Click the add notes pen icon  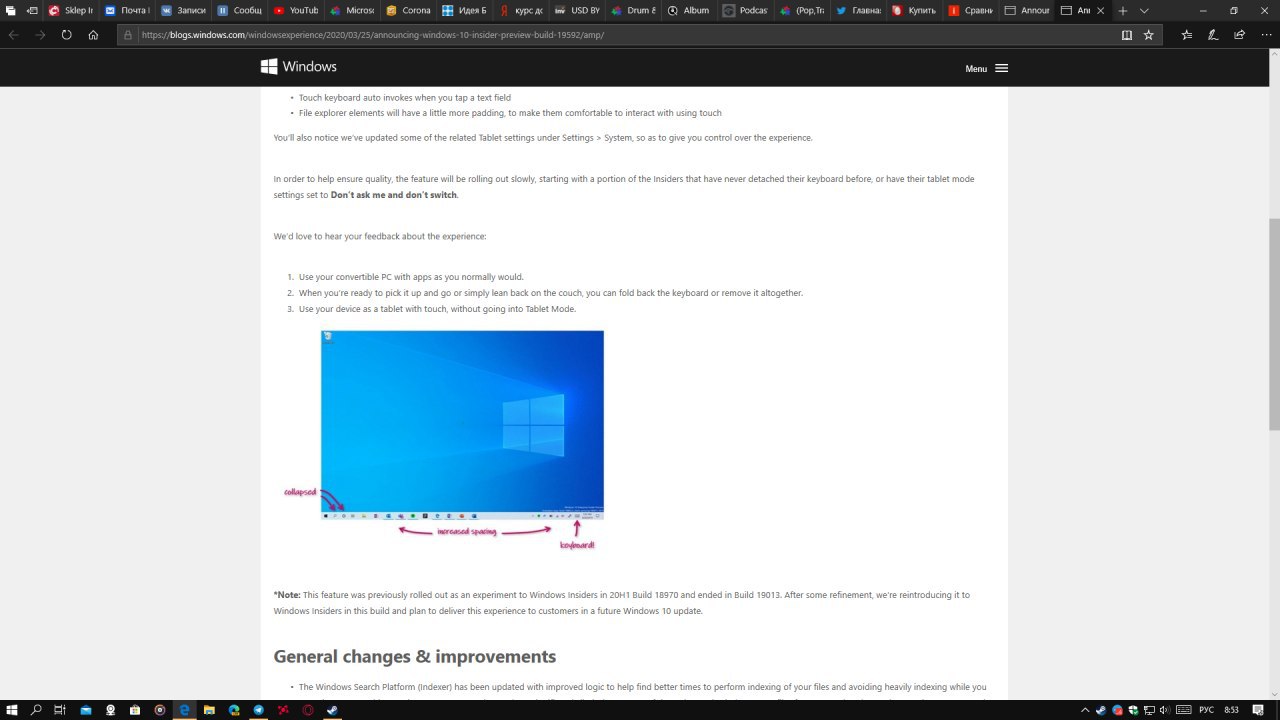[1213, 34]
